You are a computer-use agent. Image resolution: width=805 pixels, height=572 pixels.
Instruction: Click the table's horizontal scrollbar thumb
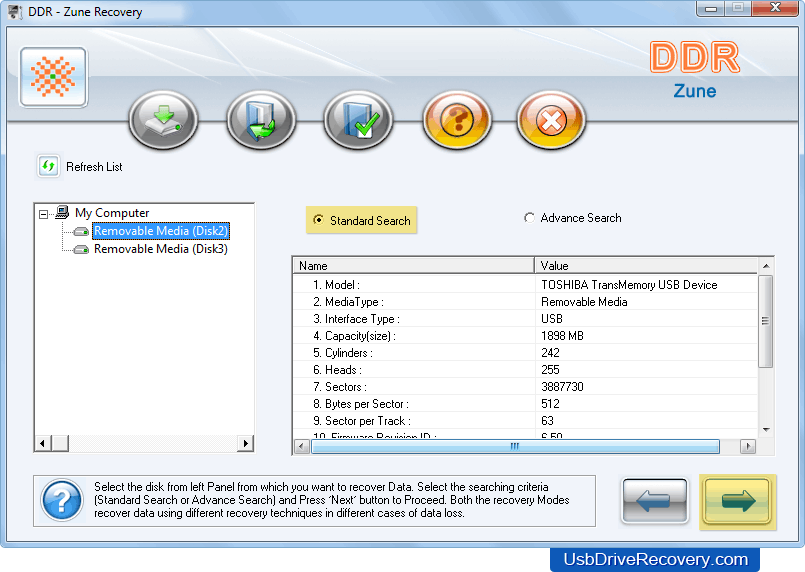coord(515,447)
